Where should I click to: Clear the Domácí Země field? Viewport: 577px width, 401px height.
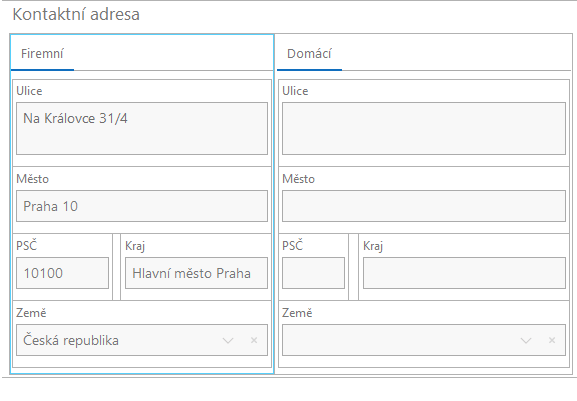[x=552, y=340]
